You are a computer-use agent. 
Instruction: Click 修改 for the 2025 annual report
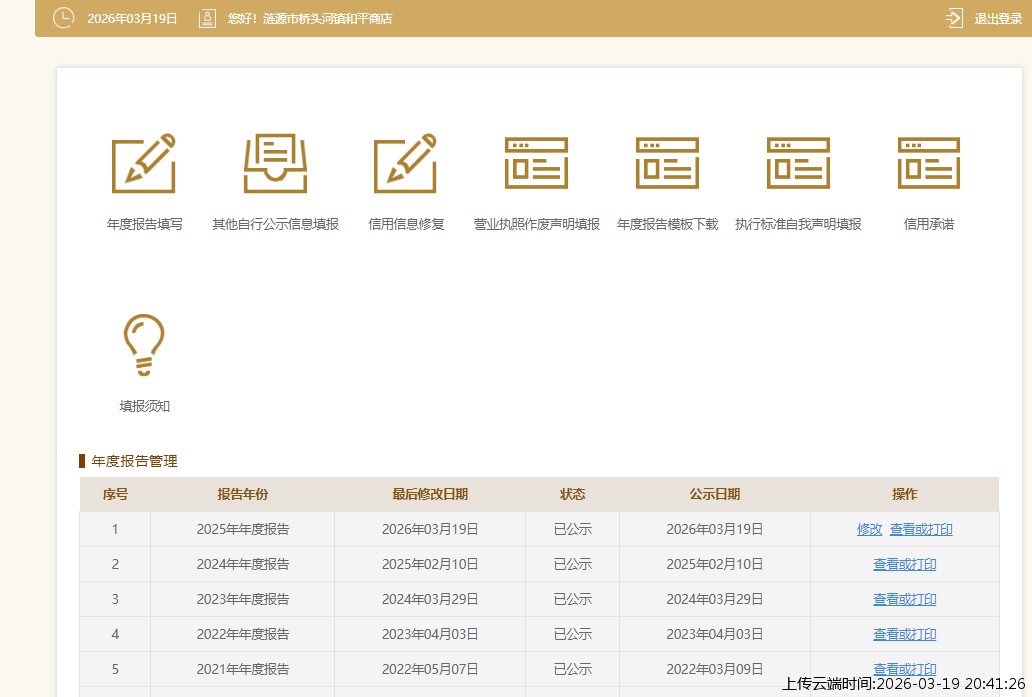tap(869, 529)
